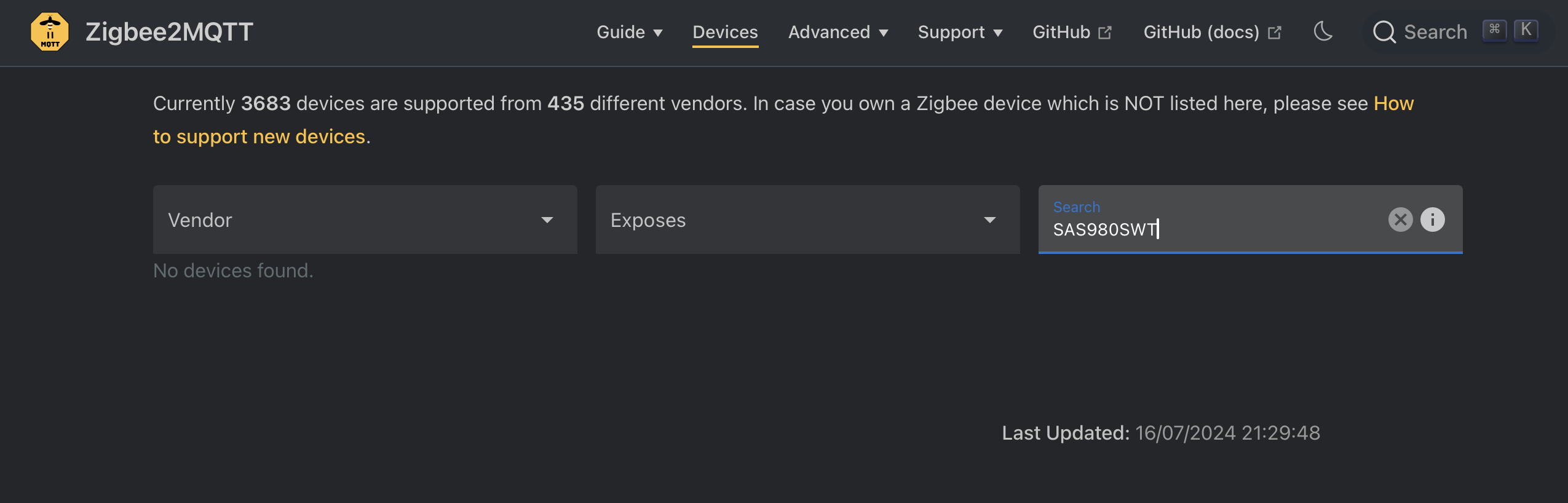1568x503 pixels.
Task: Click the K key shortcut badge
Action: 1526,30
